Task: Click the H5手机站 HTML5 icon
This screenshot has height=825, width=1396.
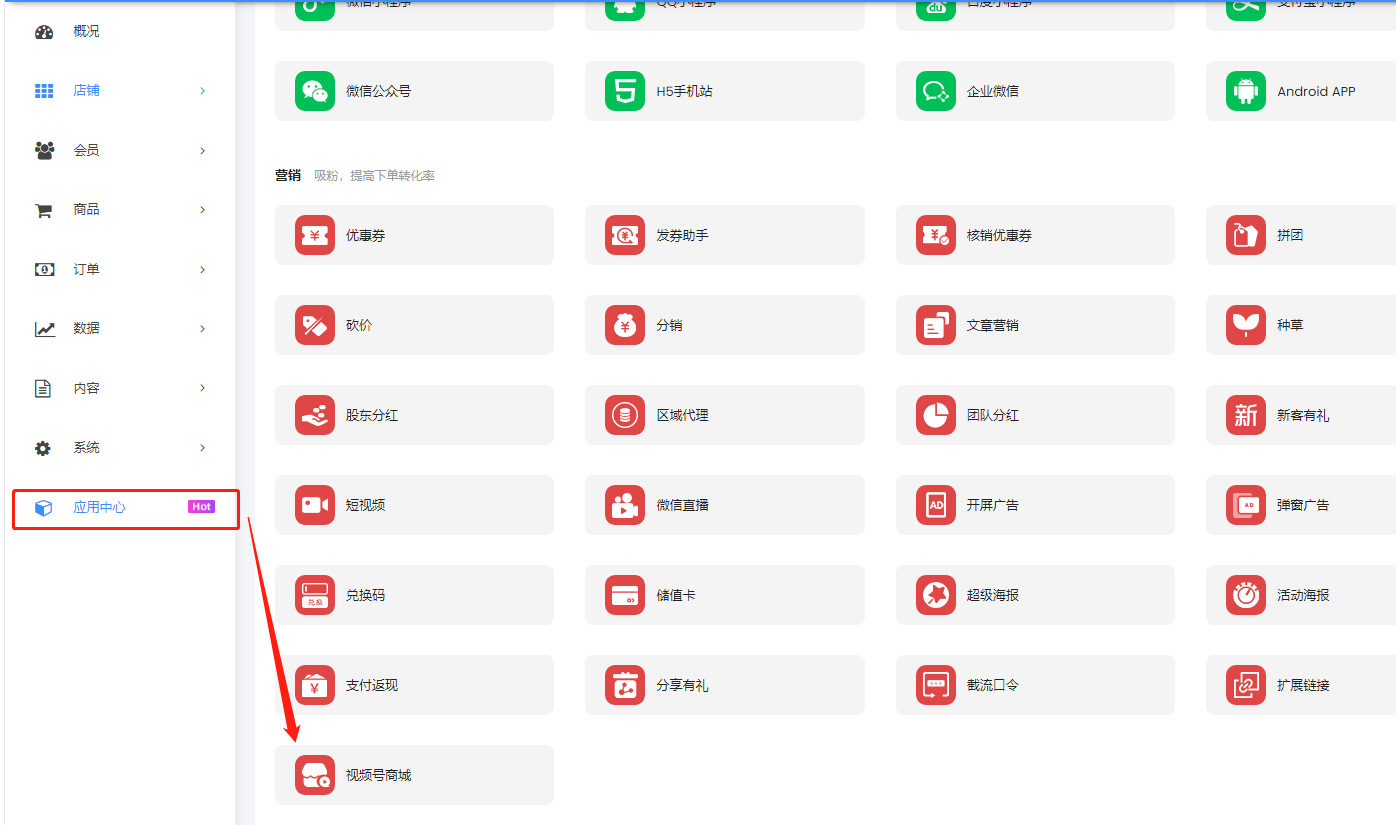Action: (x=625, y=91)
